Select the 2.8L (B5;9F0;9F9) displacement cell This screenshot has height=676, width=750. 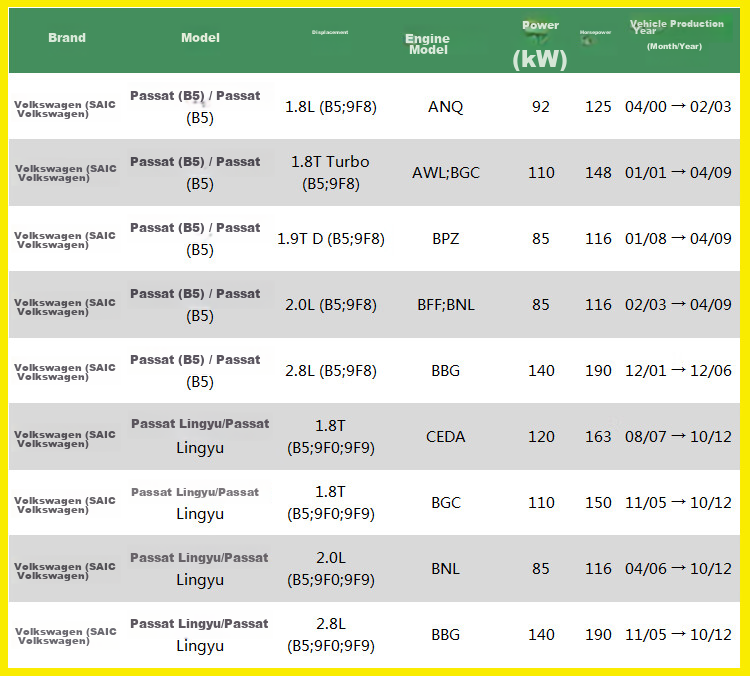[x=331, y=634]
